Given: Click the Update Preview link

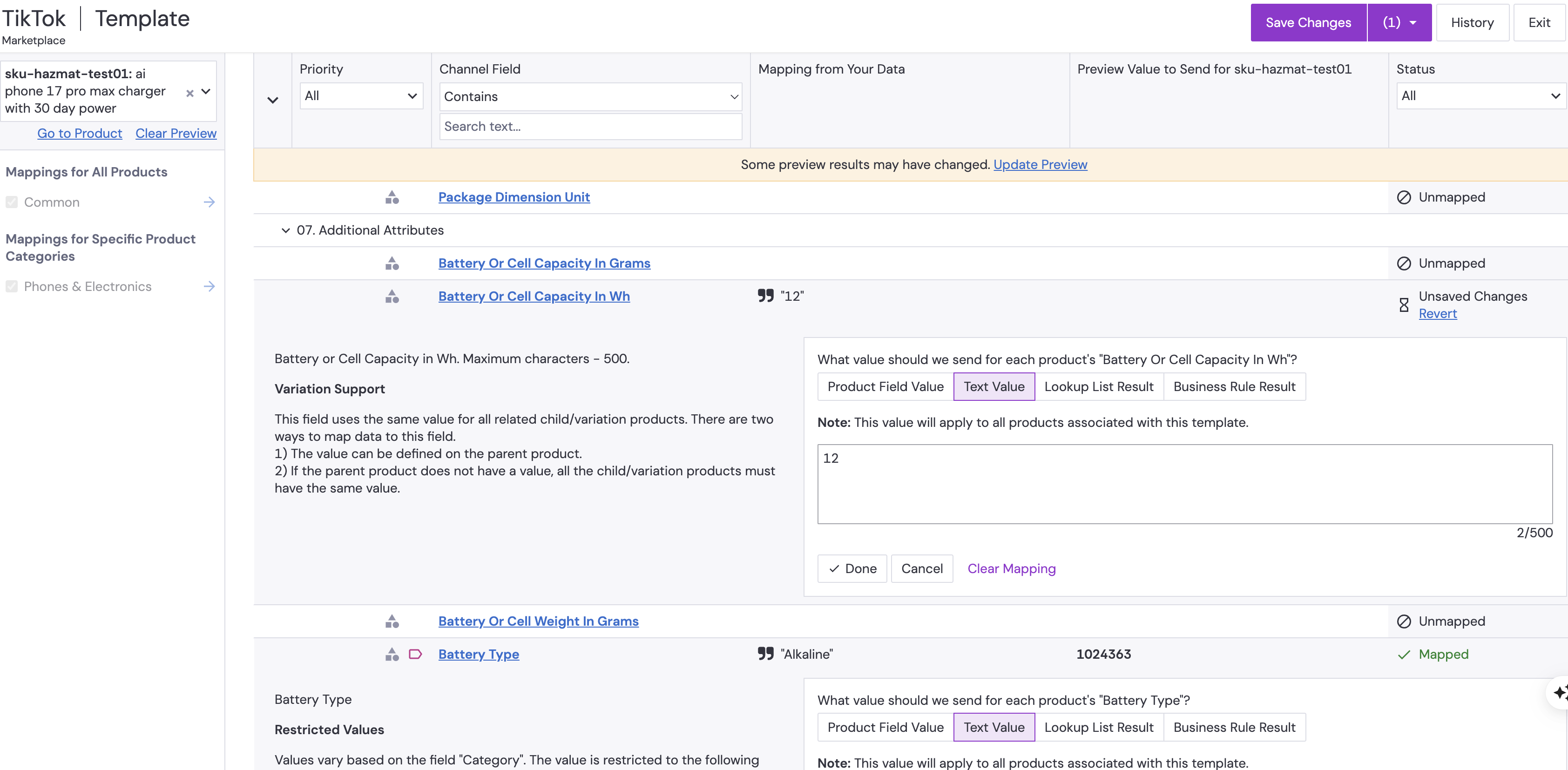Looking at the screenshot, I should click(1040, 164).
